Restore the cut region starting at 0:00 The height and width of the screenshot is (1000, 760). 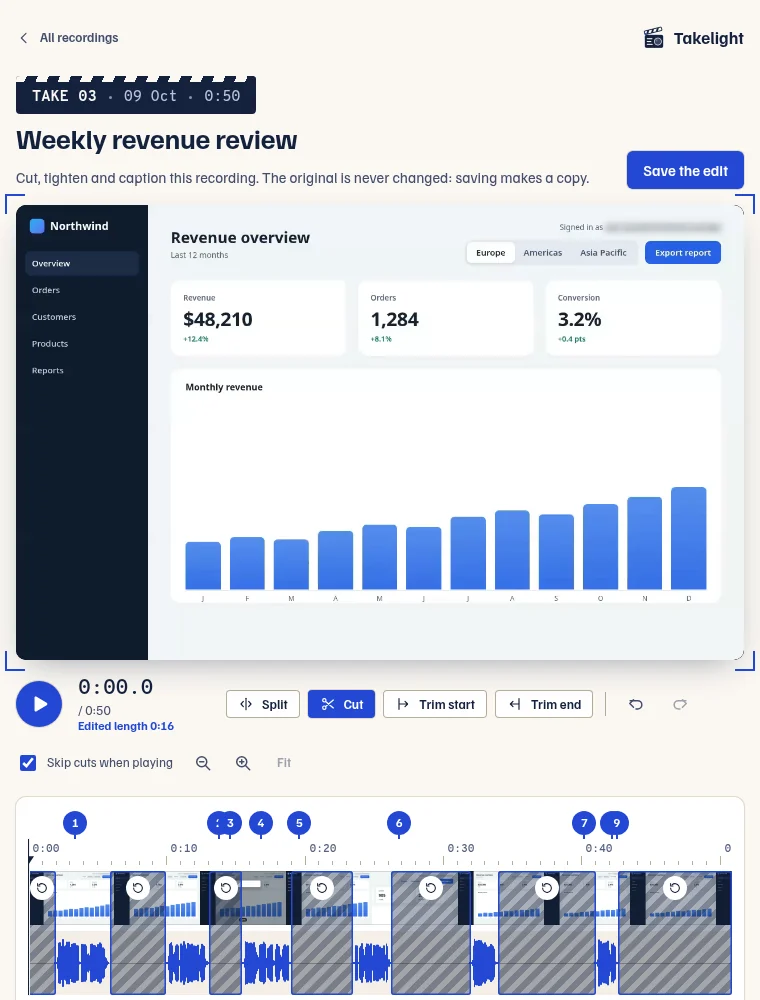42,888
